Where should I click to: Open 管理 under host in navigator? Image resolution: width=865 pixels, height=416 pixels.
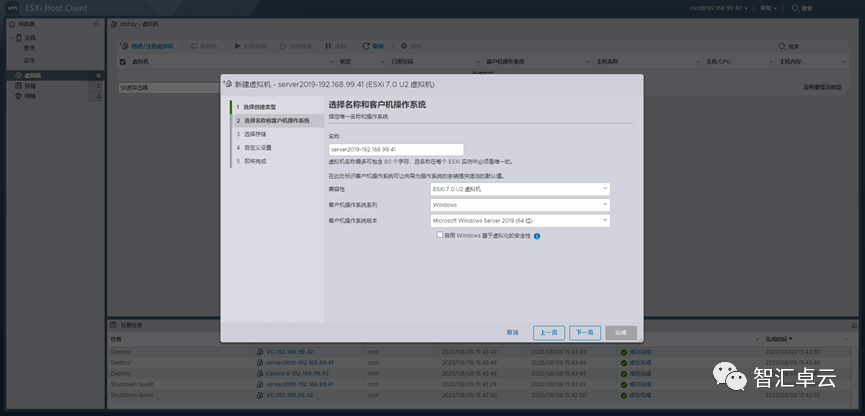(29, 49)
